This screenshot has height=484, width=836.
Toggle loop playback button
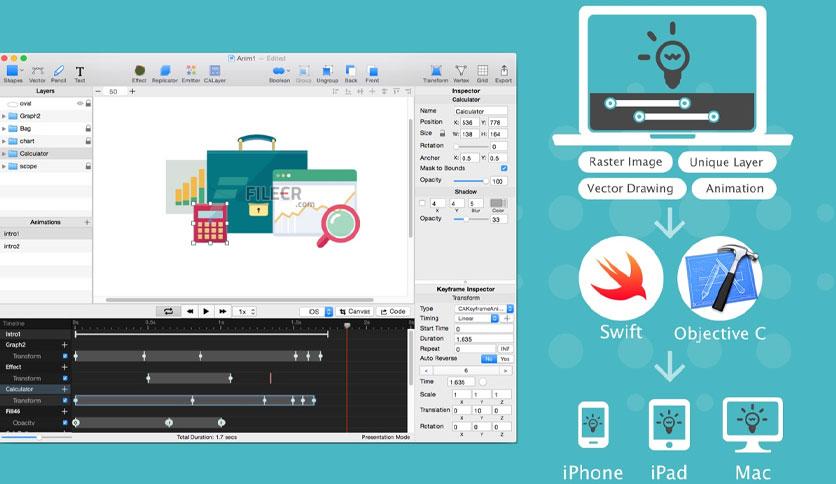[x=168, y=311]
